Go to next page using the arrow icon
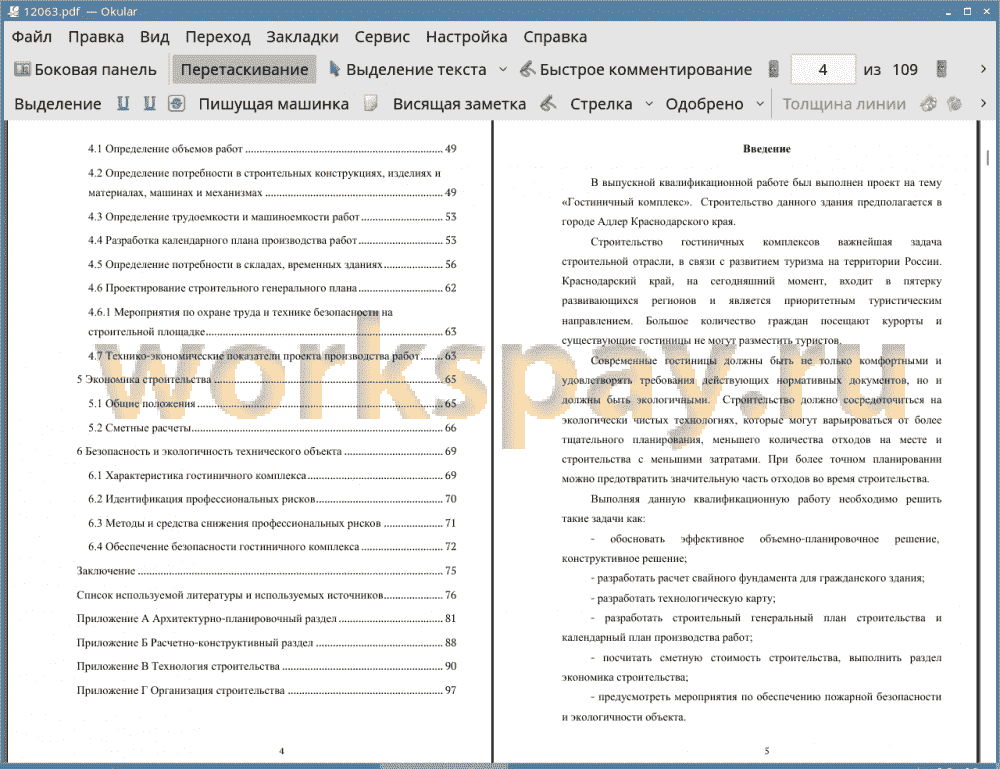The height and width of the screenshot is (769, 1000). [941, 69]
